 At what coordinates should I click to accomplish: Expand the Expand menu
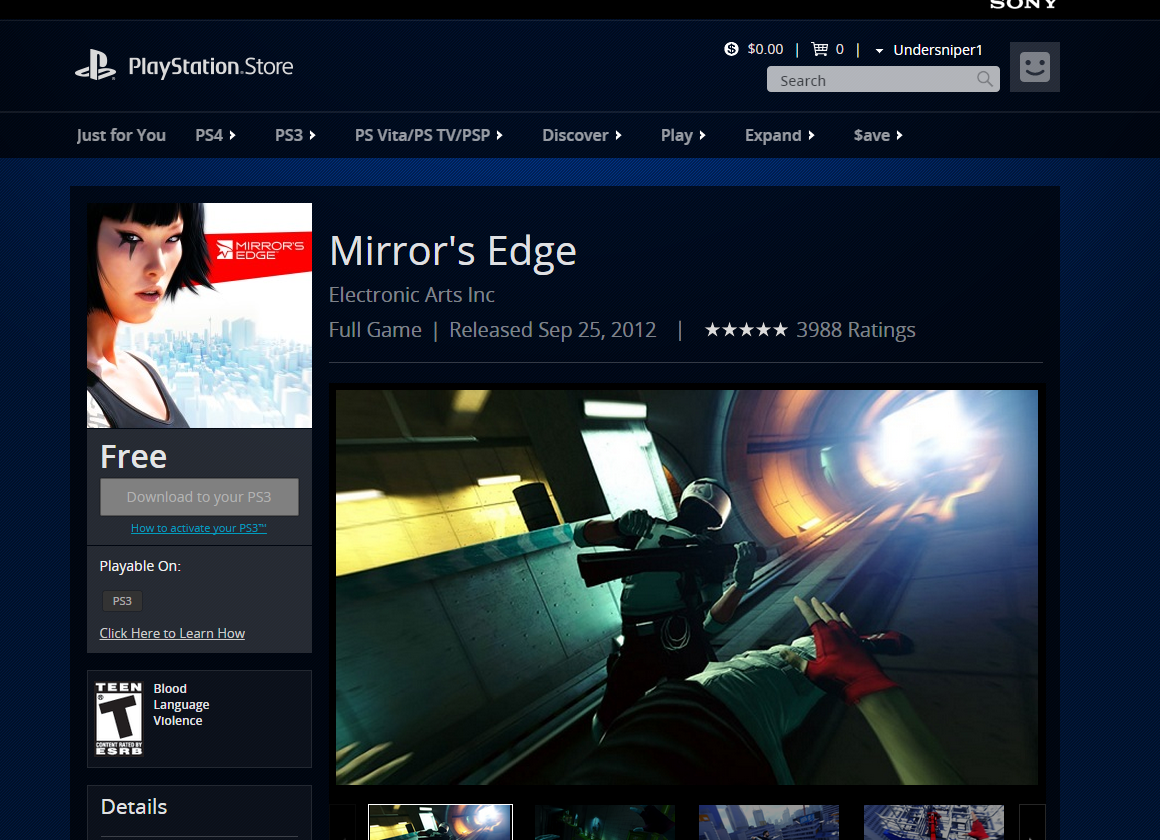point(779,135)
